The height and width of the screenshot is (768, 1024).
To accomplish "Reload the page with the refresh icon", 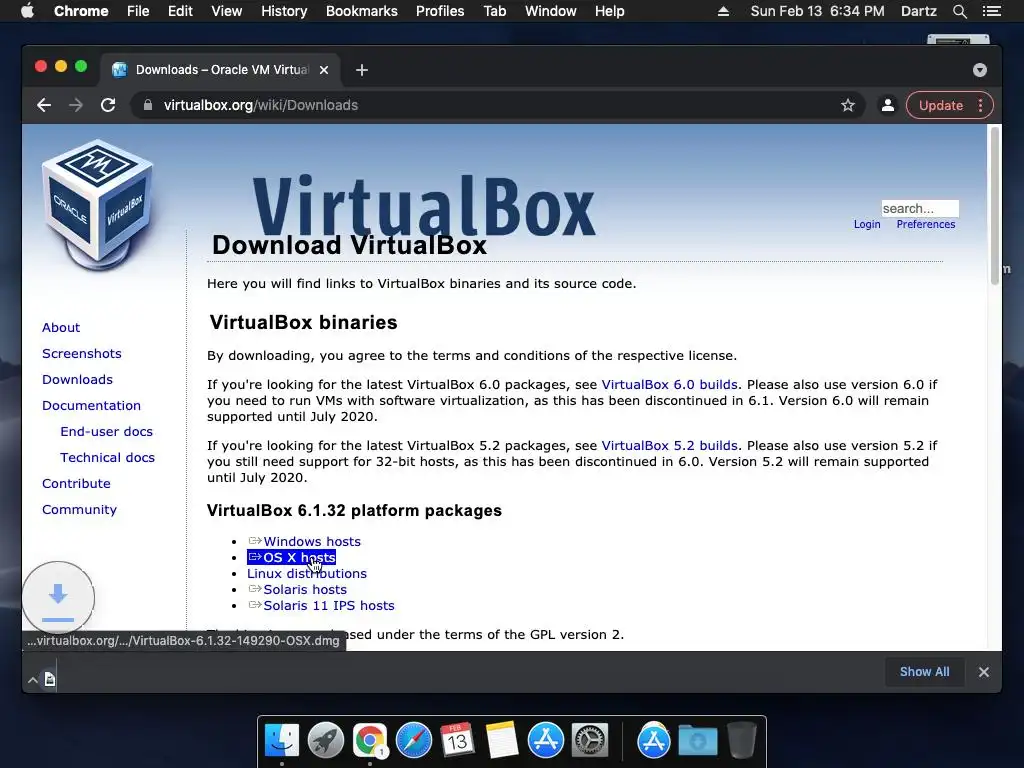I will pyautogui.click(x=108, y=105).
